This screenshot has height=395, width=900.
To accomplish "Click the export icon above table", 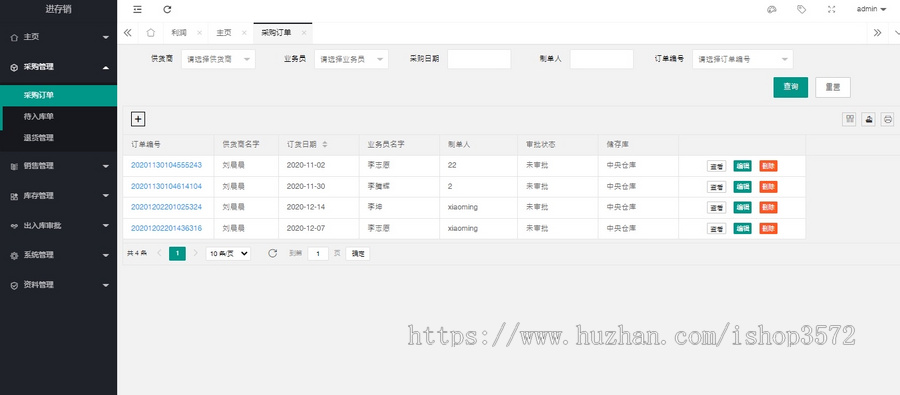I will click(868, 119).
